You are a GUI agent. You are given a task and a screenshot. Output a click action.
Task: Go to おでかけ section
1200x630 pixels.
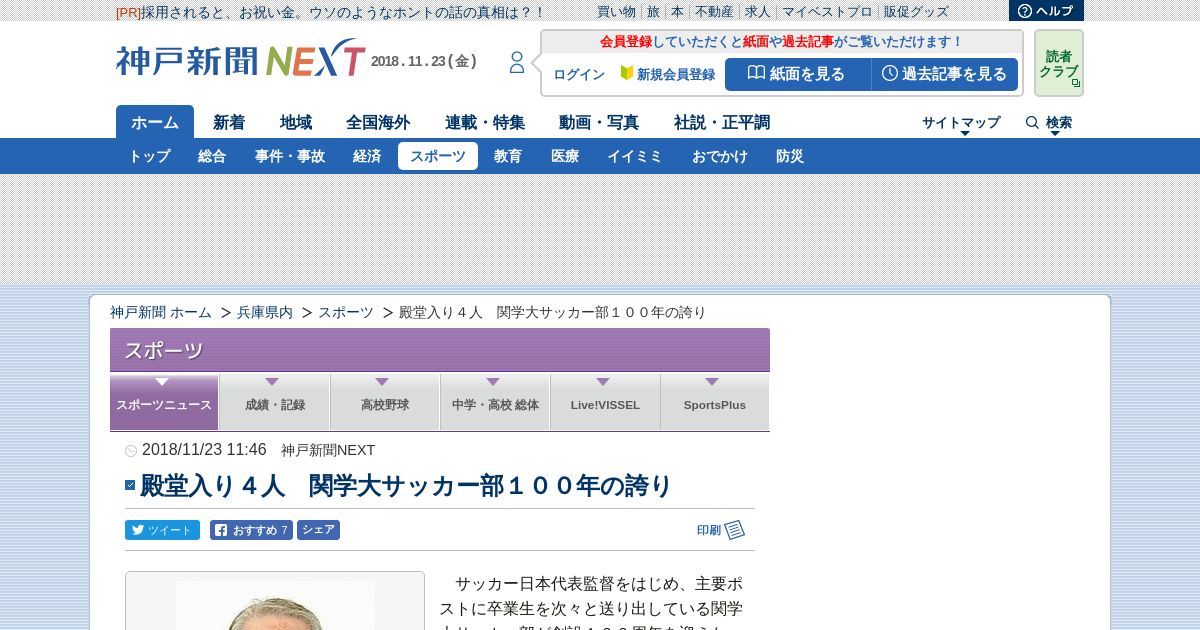(720, 156)
